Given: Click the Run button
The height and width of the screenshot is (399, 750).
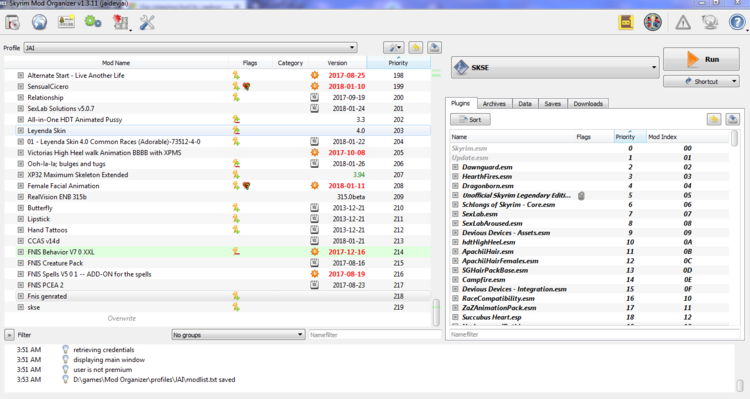Looking at the screenshot, I should (x=701, y=59).
